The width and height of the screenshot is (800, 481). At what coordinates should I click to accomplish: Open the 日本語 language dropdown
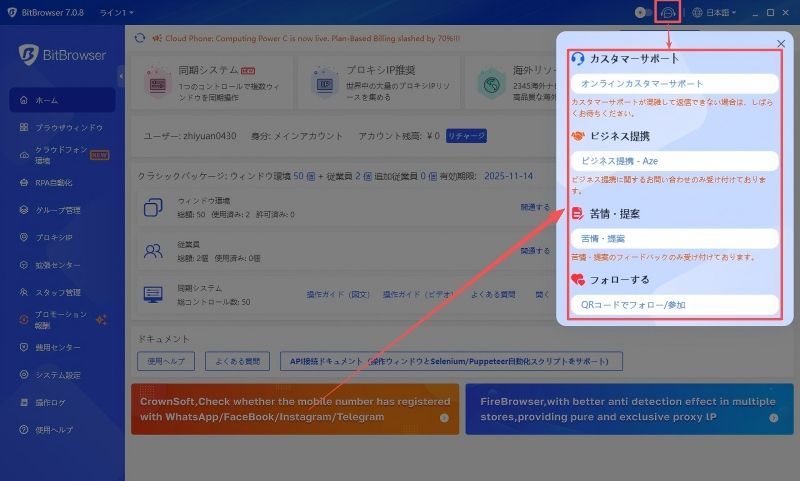tap(714, 13)
